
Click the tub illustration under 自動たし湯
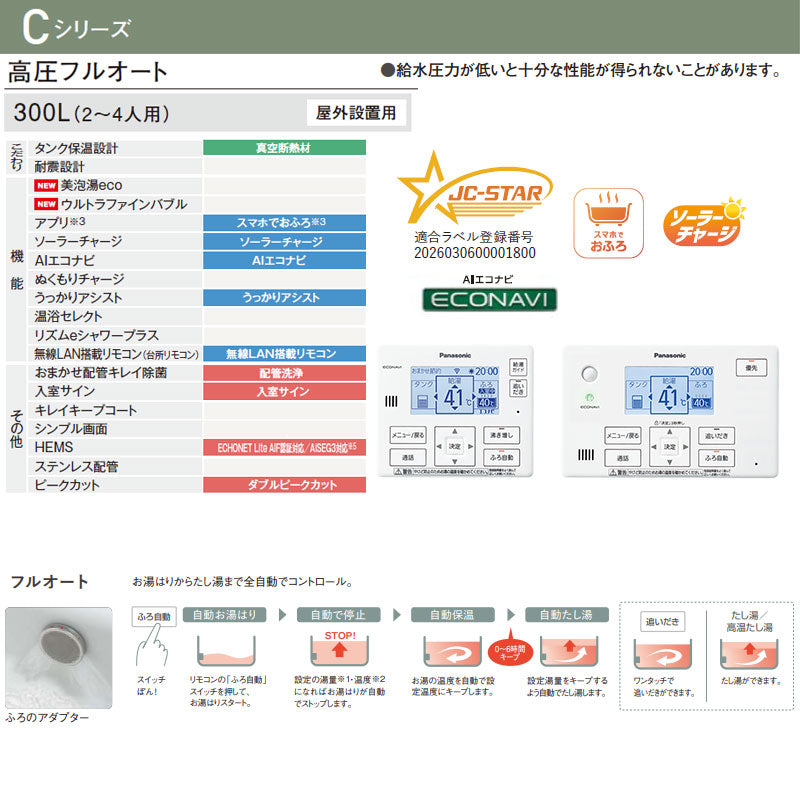(569, 652)
